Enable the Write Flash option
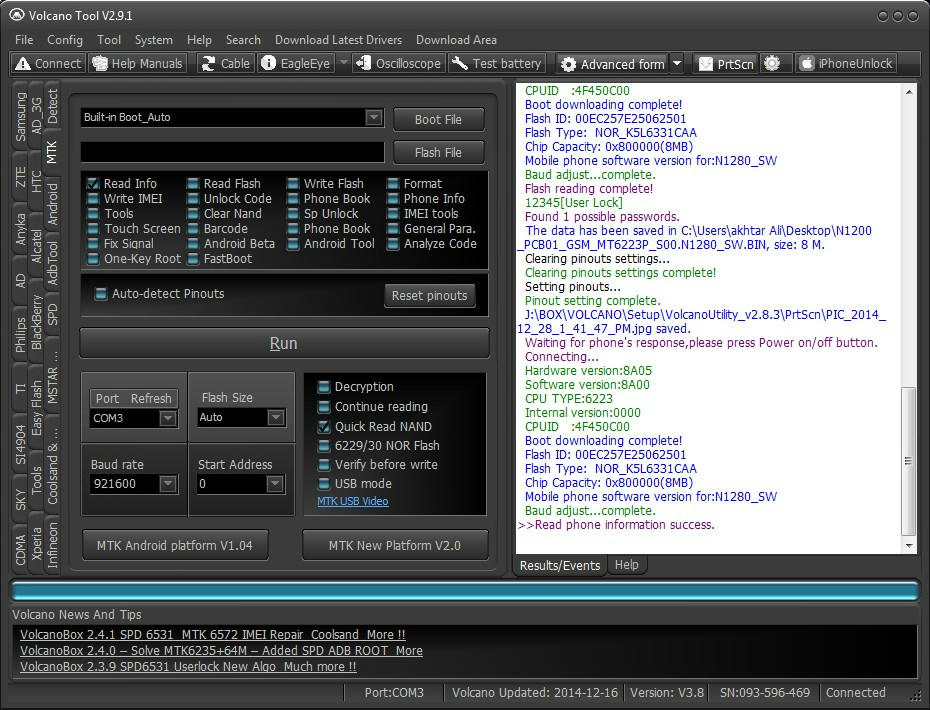The height and width of the screenshot is (710, 930). click(x=293, y=183)
